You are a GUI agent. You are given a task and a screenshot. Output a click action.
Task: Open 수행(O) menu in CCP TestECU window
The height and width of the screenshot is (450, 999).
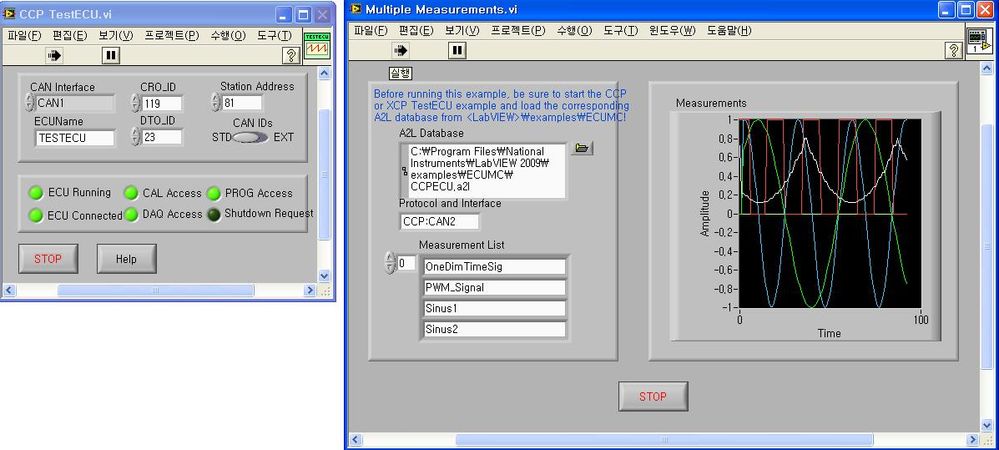228,36
